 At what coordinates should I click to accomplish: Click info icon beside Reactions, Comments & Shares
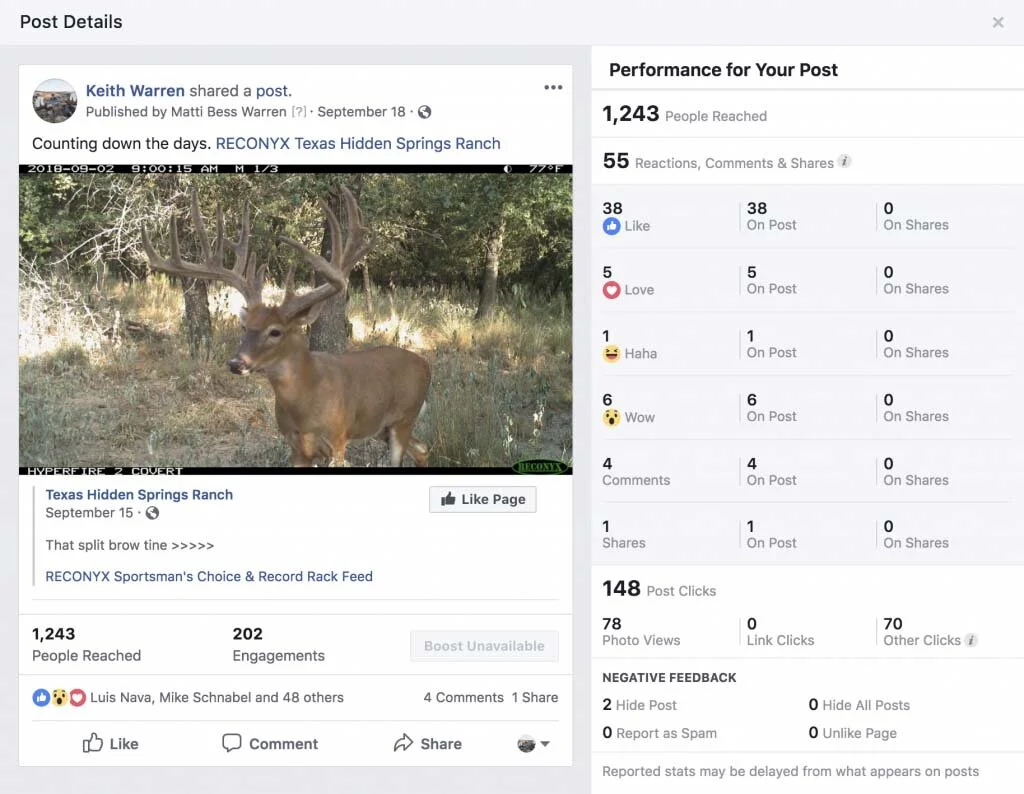[844, 161]
